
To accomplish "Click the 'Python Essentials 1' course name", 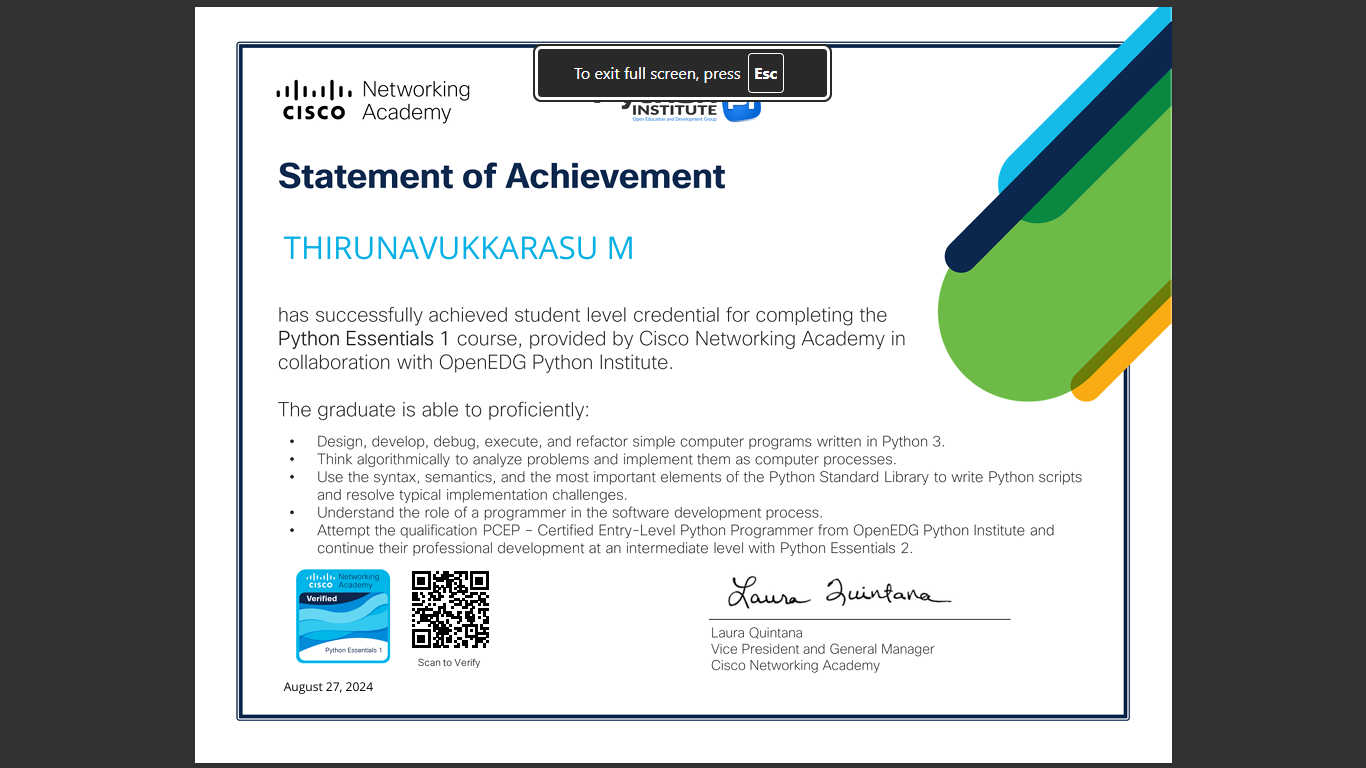I will 364,339.
